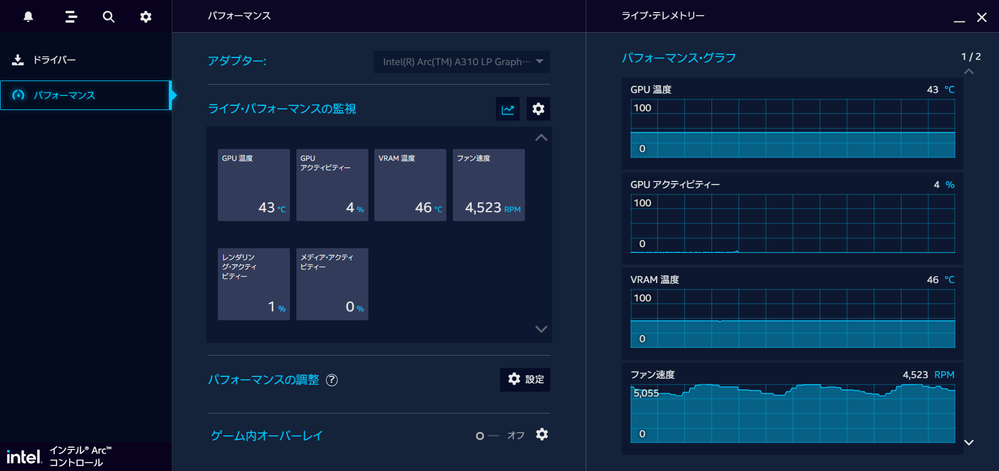Click the ライブ・パフォーマンスの監視 heading

[x=282, y=109]
